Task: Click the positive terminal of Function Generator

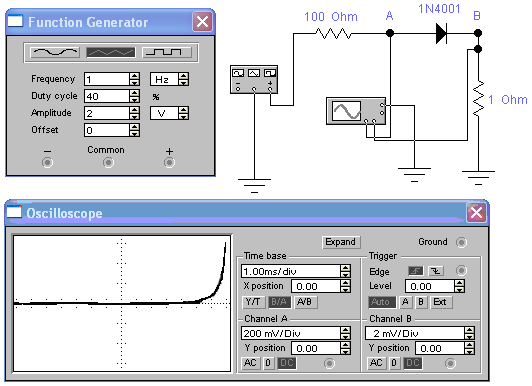Action: [169, 163]
